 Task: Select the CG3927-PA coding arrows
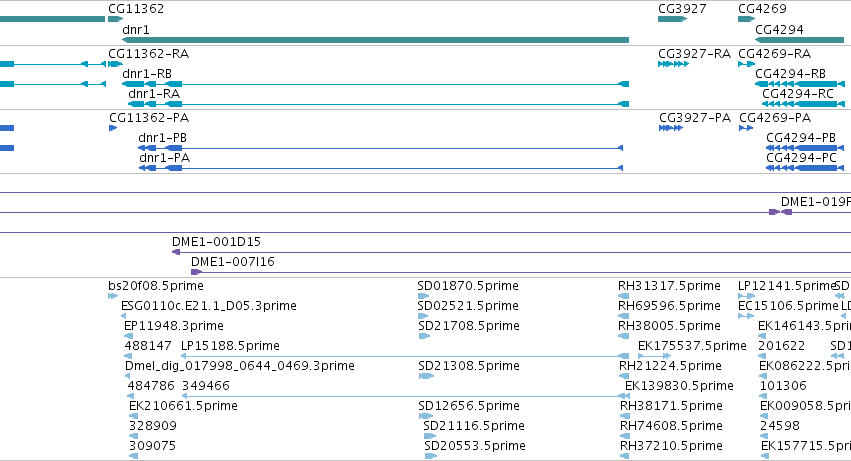coord(671,128)
